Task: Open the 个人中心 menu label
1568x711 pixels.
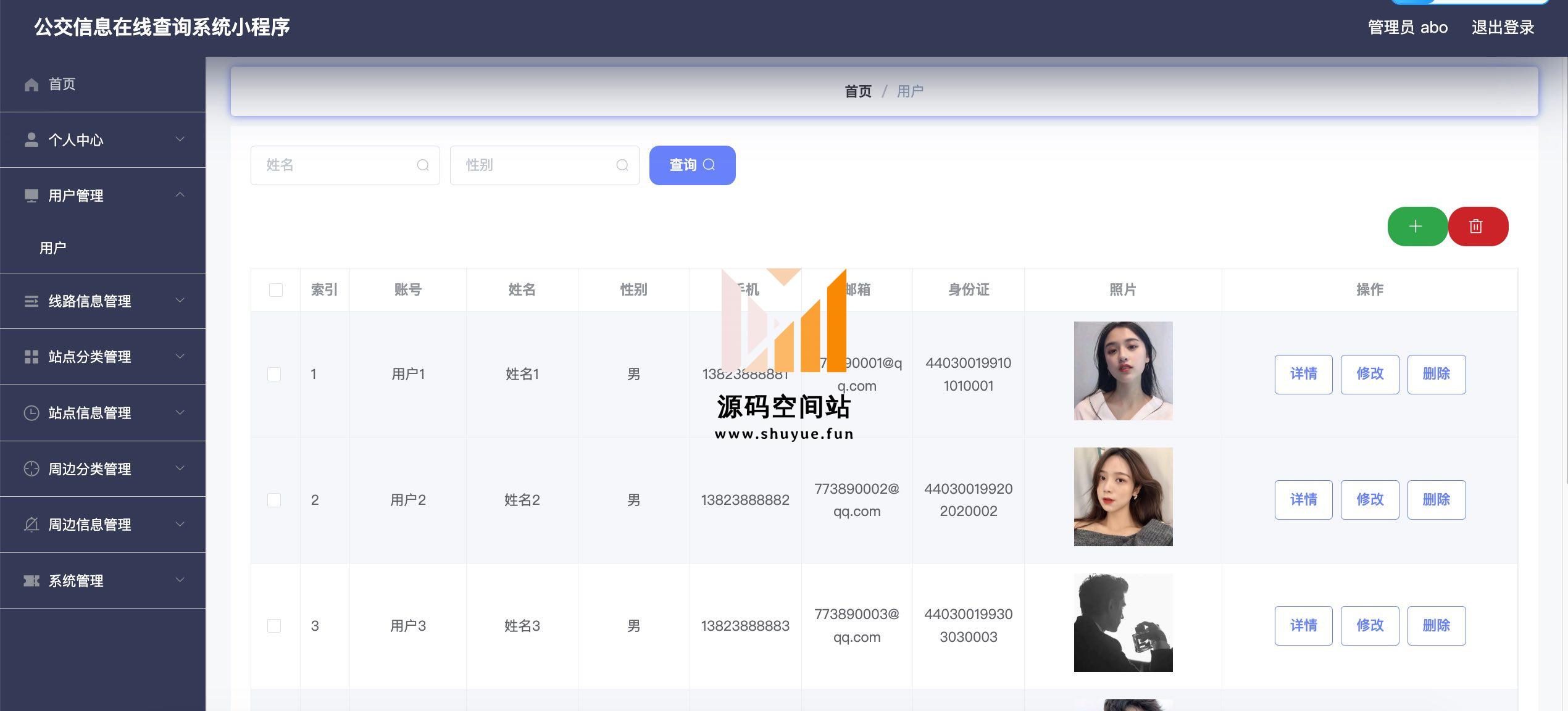Action: 76,140
